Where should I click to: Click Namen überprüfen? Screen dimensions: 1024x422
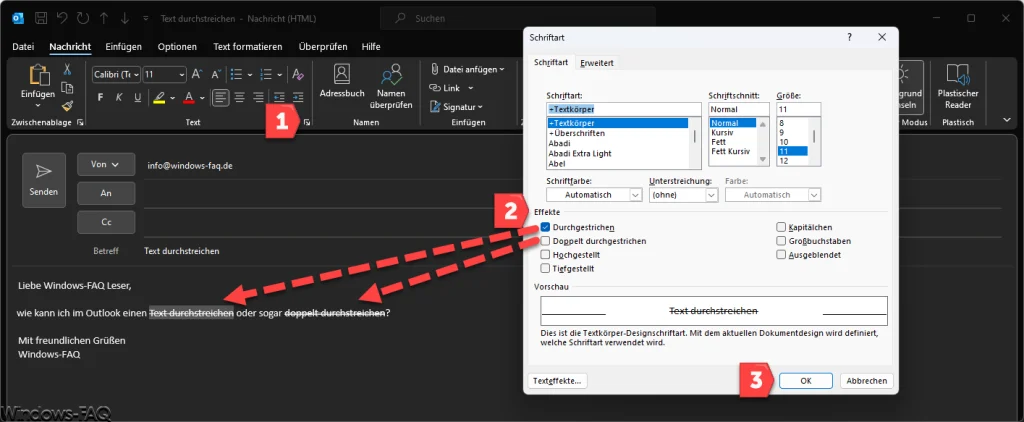391,86
